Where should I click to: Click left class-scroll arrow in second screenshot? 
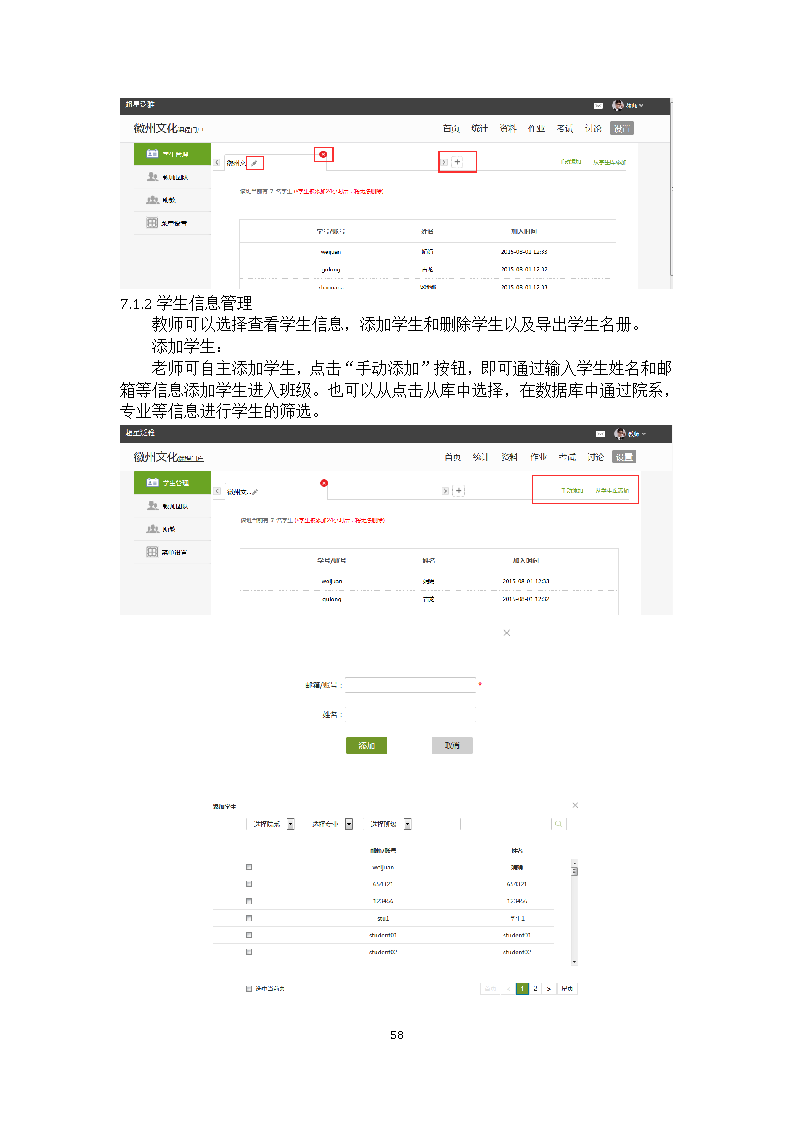[217, 491]
